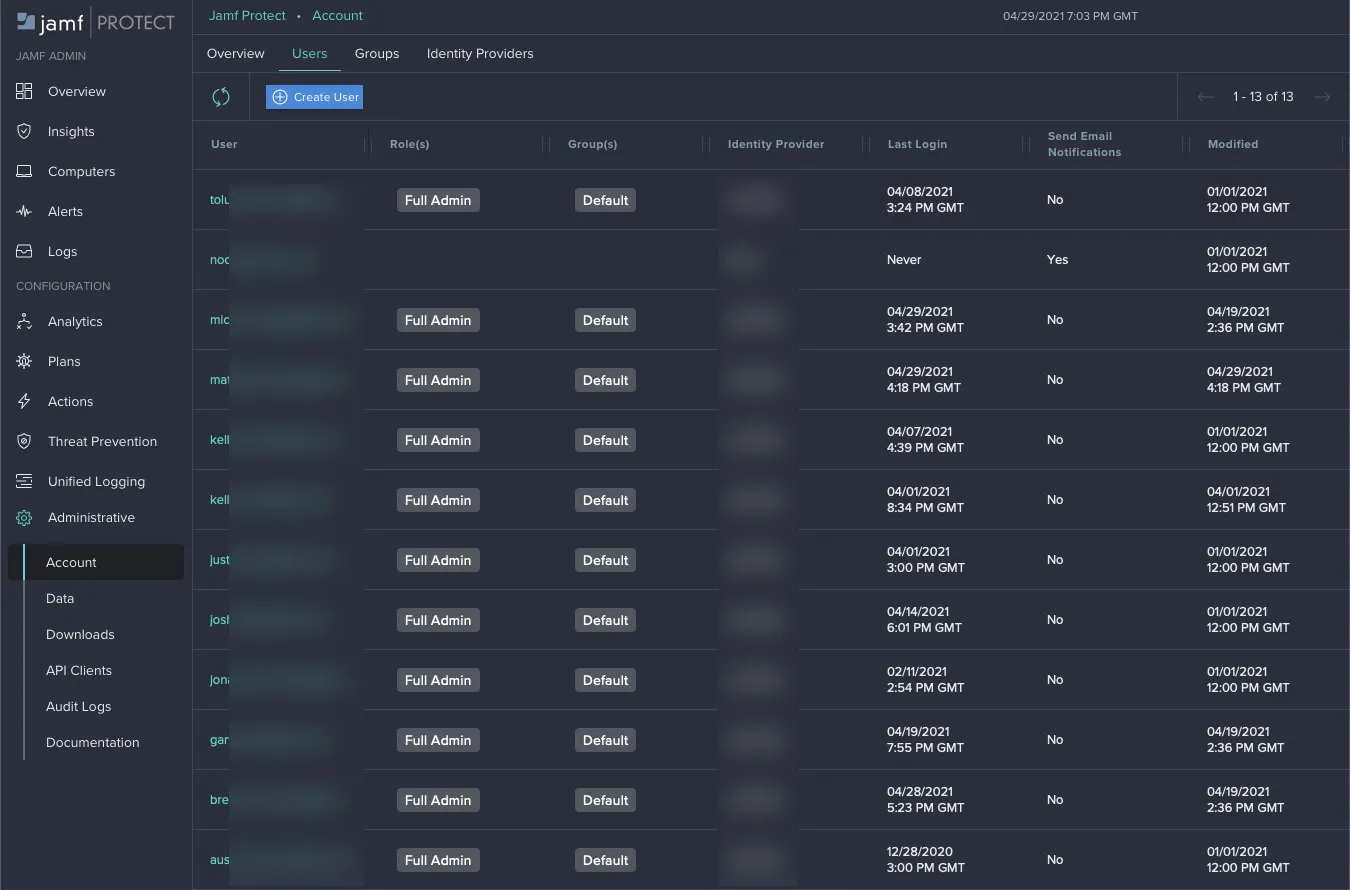Open the Identity Providers tab
This screenshot has width=1350, height=890.
(x=480, y=53)
